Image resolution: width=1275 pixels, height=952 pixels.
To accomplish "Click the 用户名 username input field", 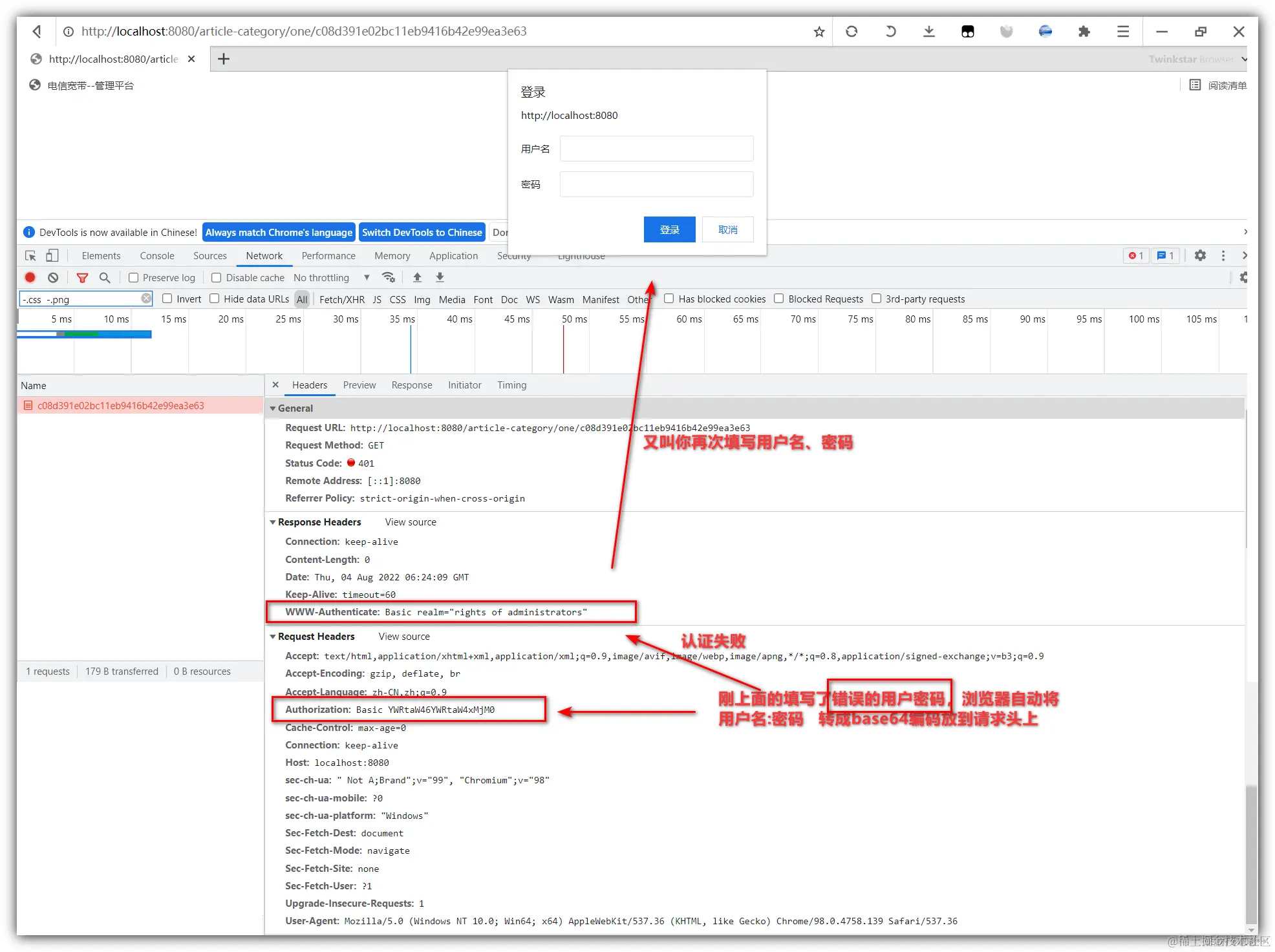I will (656, 149).
